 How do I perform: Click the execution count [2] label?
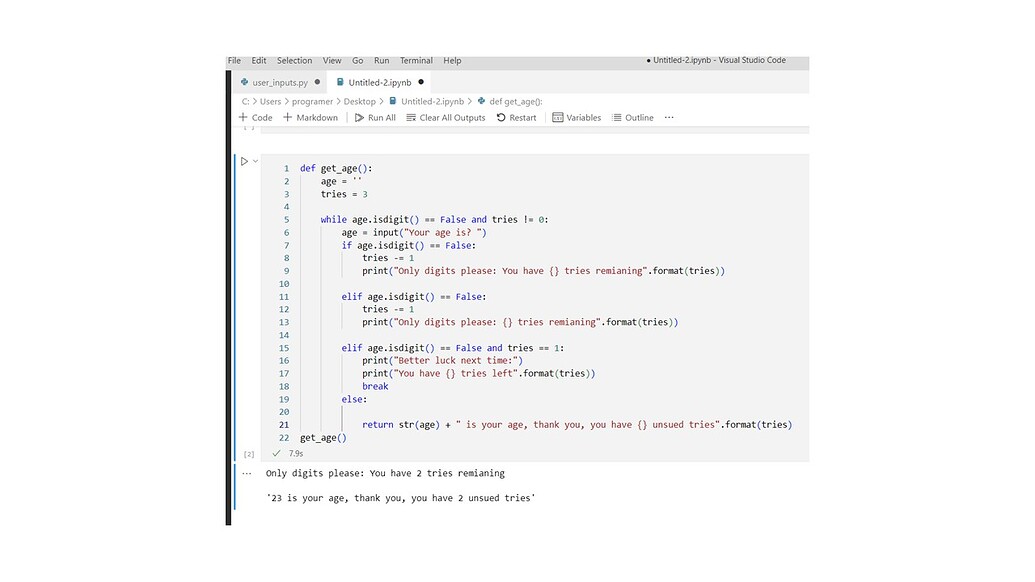(x=249, y=454)
